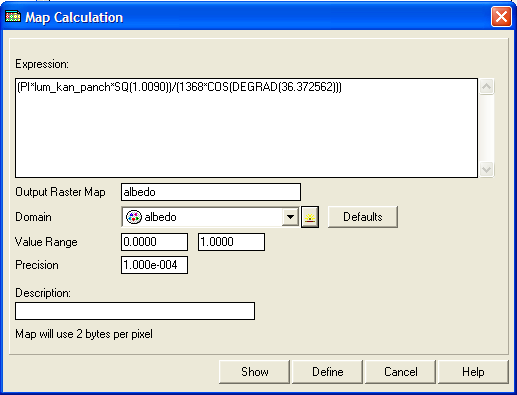The height and width of the screenshot is (395, 517).
Task: Click the expression scrollbar down arrow
Action: tap(487, 169)
